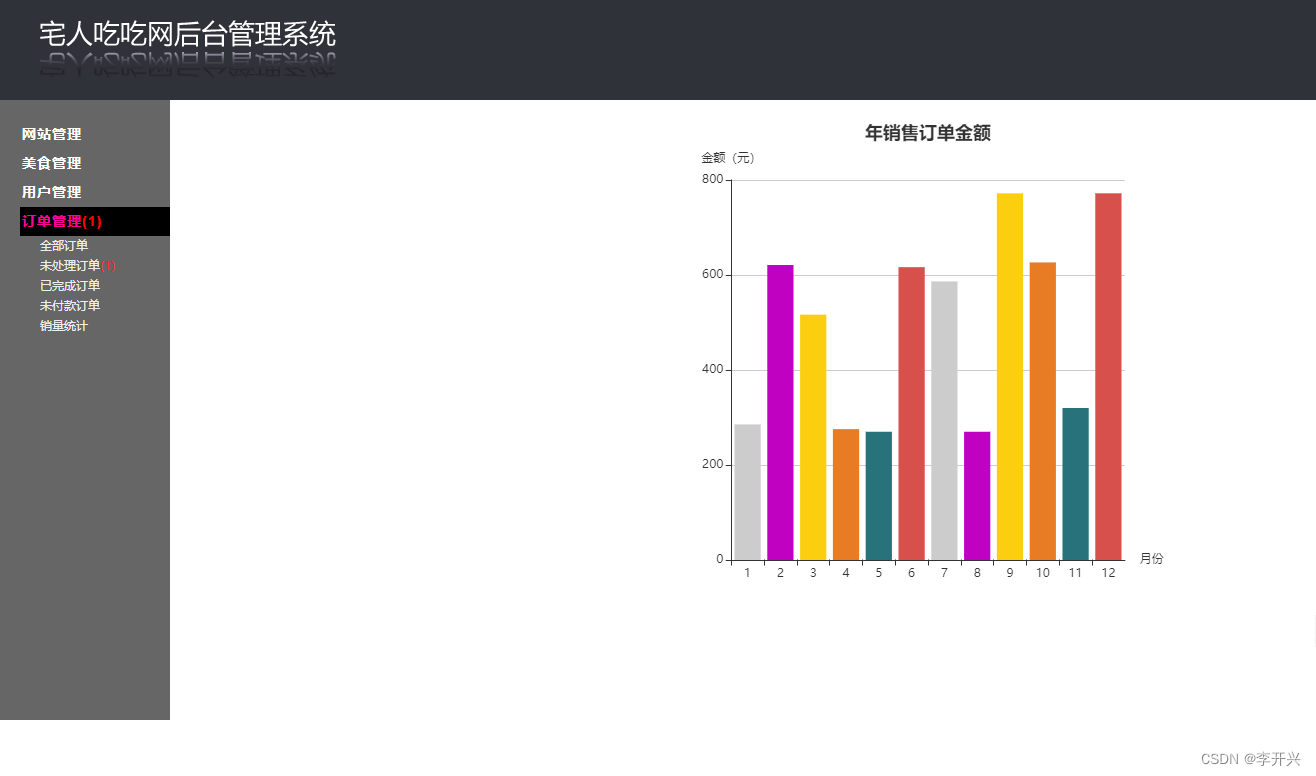Click the y-axis value 800
Viewport: 1316px width, 776px height.
(712, 180)
